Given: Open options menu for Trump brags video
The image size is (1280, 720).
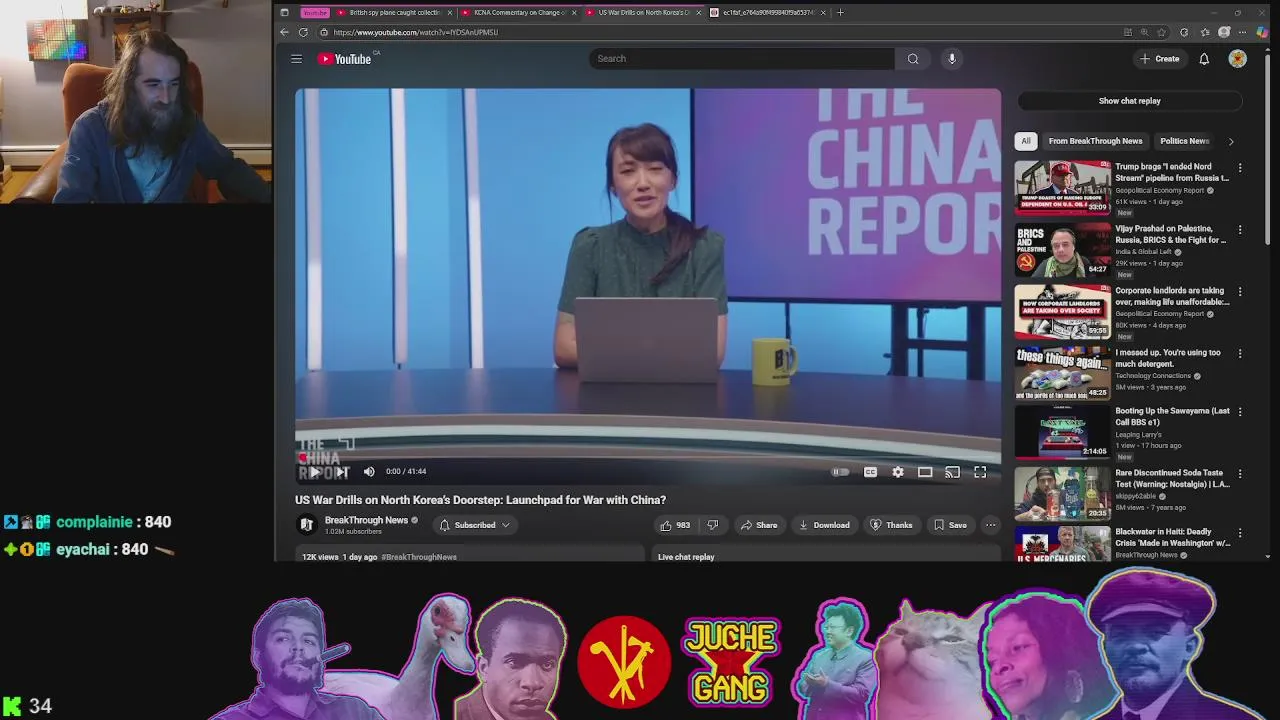Looking at the screenshot, I should pyautogui.click(x=1240, y=168).
